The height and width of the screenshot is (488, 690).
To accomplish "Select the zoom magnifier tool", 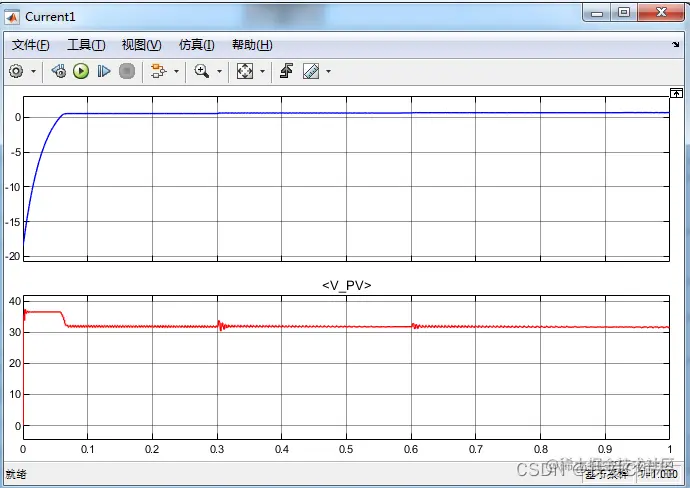I will 202,71.
